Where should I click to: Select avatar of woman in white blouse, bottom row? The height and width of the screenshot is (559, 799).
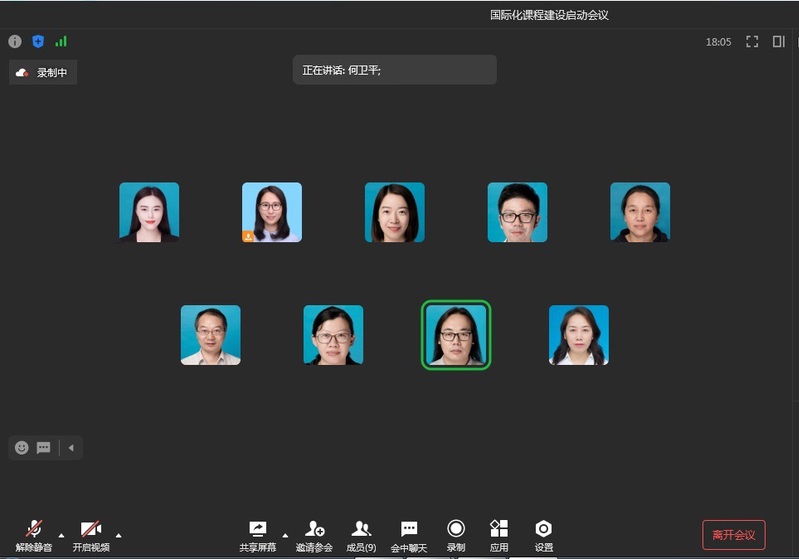click(x=579, y=335)
